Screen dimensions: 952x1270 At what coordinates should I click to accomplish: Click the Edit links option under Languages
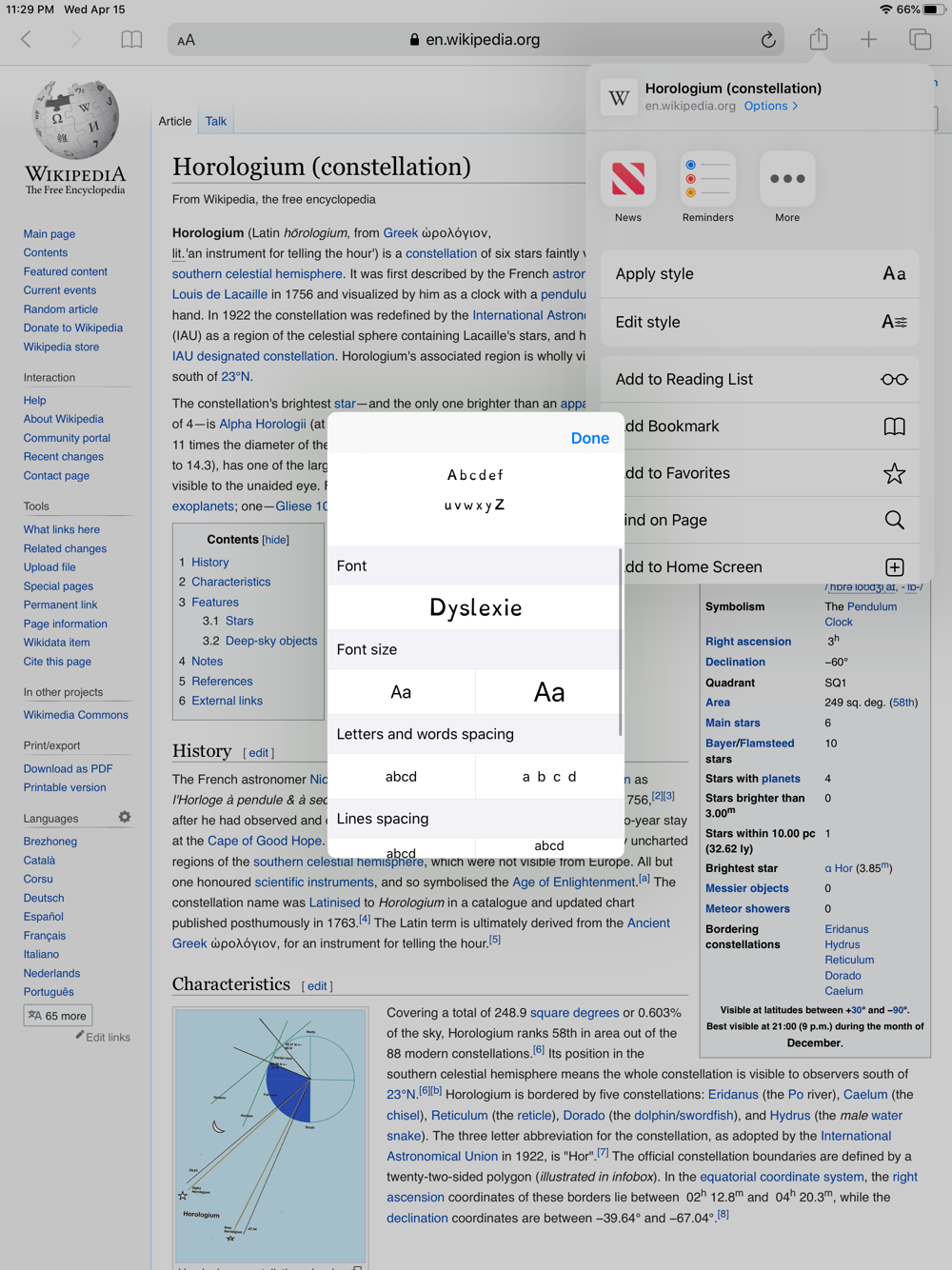tap(108, 1038)
